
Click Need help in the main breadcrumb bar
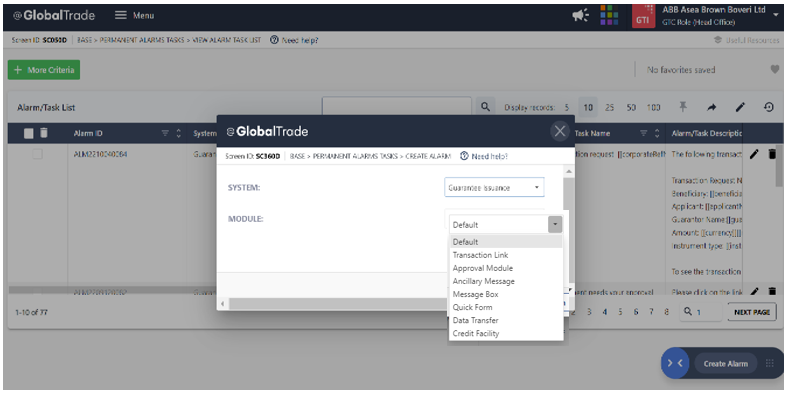point(294,40)
